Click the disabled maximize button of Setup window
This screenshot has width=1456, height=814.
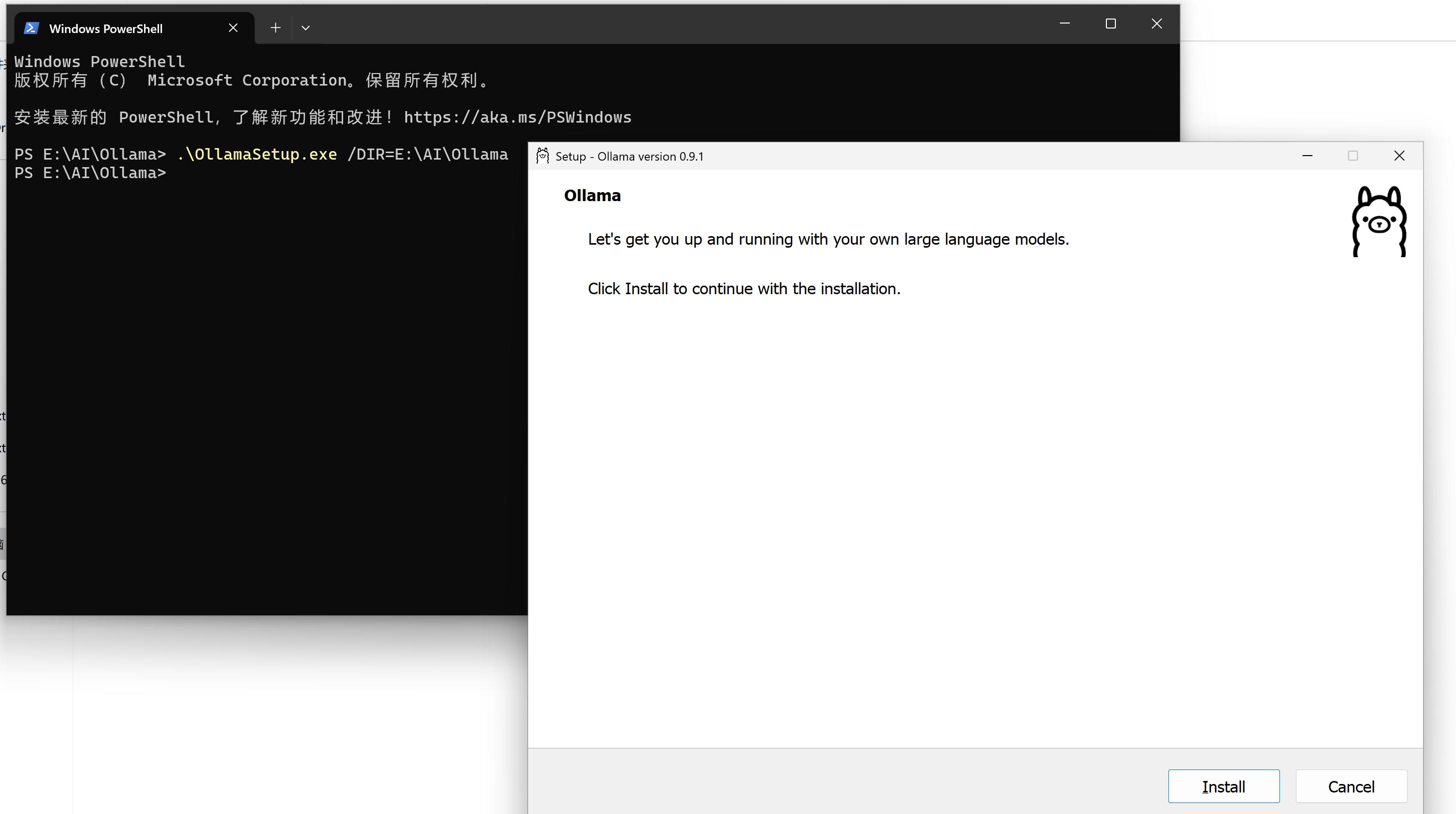tap(1352, 156)
